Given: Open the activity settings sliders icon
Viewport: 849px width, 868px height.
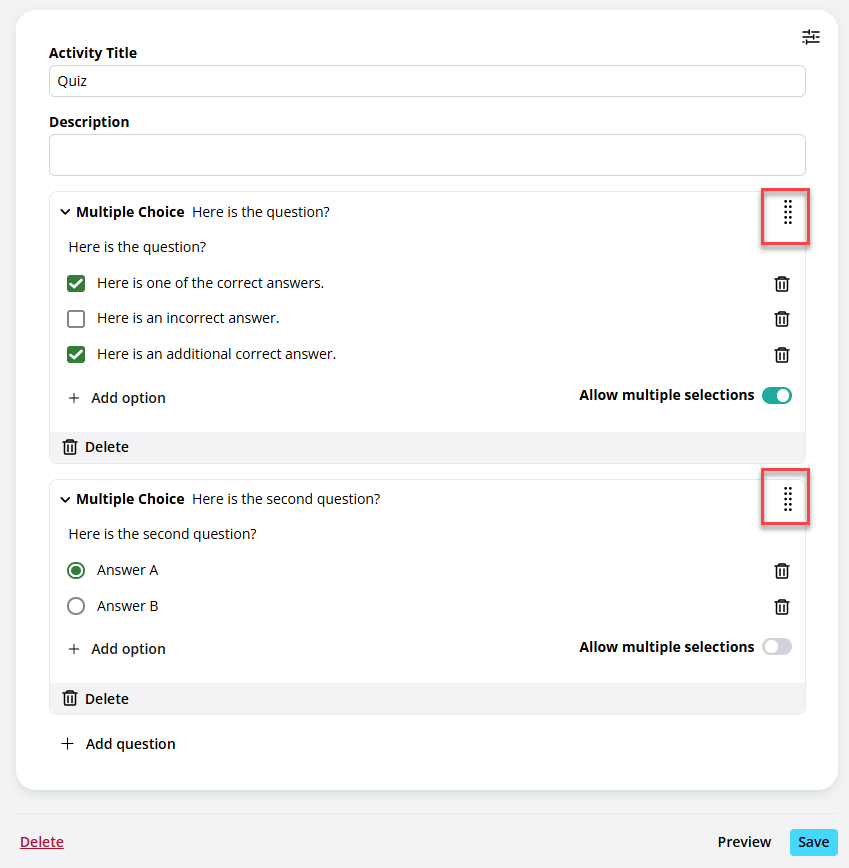Looking at the screenshot, I should [x=811, y=37].
